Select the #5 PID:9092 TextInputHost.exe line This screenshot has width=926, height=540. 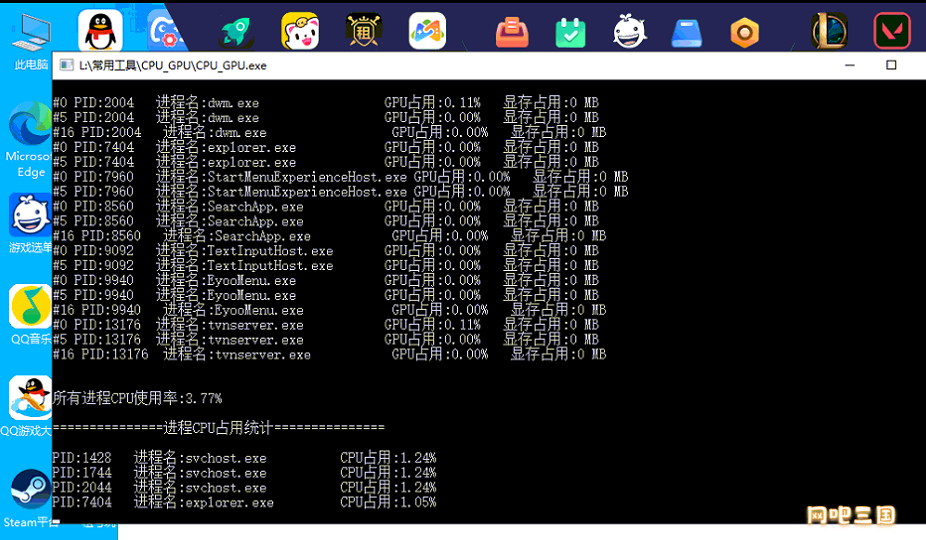[x=326, y=265]
